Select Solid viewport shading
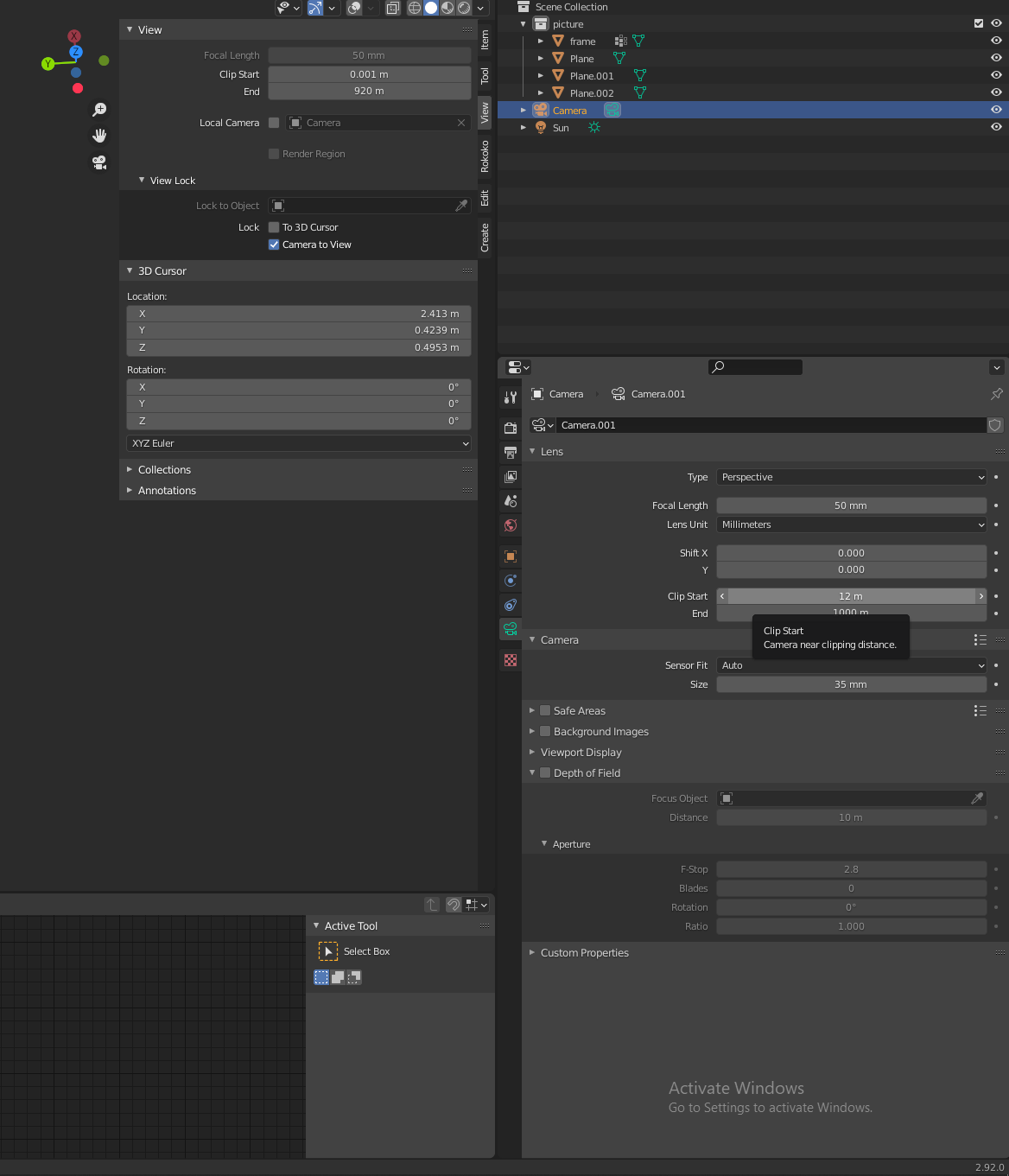This screenshot has width=1009, height=1176. 431,8
